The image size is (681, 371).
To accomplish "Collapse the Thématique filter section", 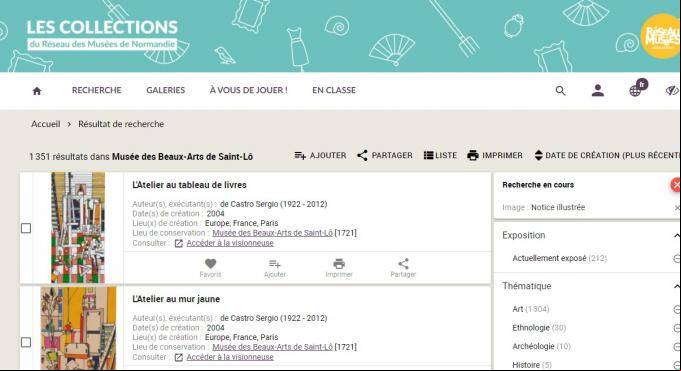I will (676, 286).
